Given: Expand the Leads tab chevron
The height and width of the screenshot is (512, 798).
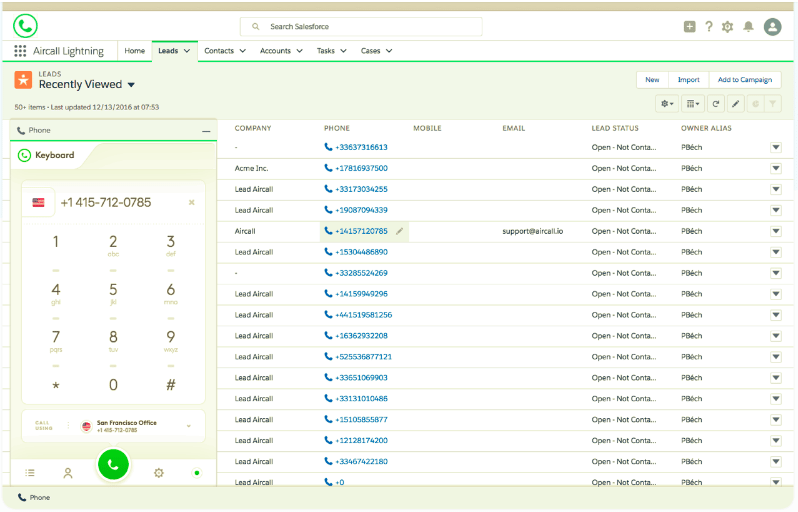Looking at the screenshot, I should [x=187, y=51].
